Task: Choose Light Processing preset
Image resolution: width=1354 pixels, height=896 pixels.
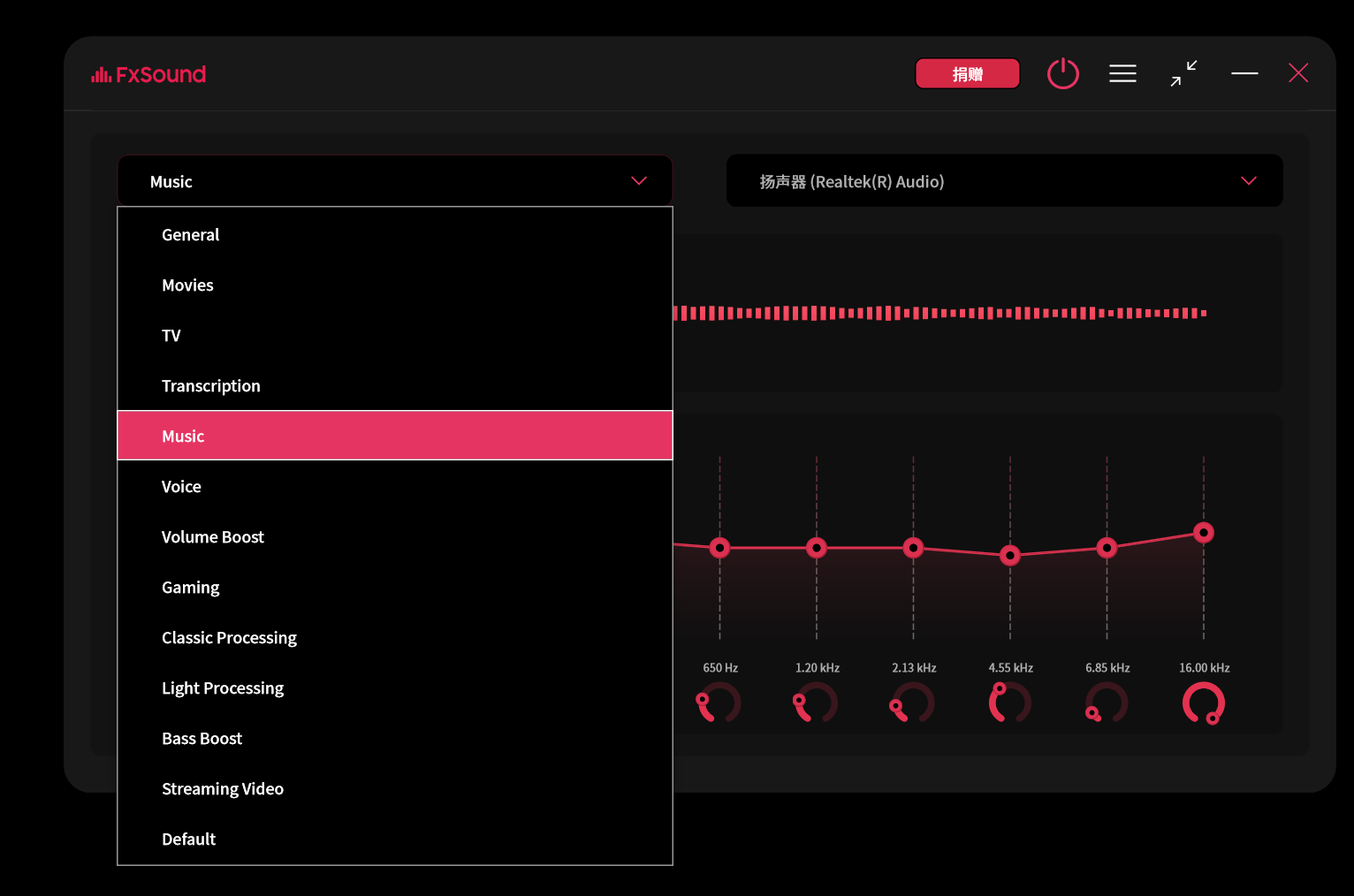Action: click(x=395, y=687)
